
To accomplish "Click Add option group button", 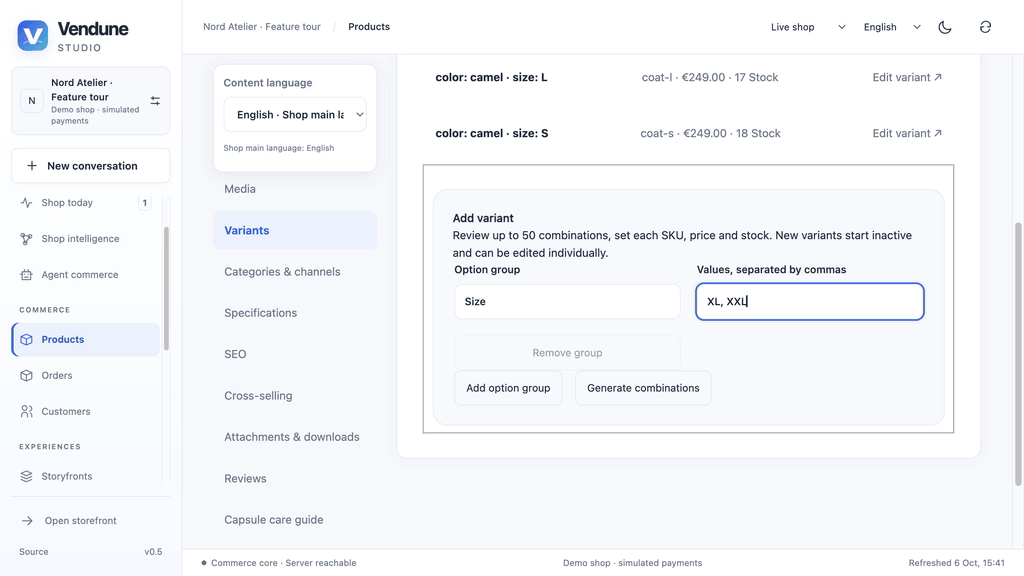I will tap(508, 388).
